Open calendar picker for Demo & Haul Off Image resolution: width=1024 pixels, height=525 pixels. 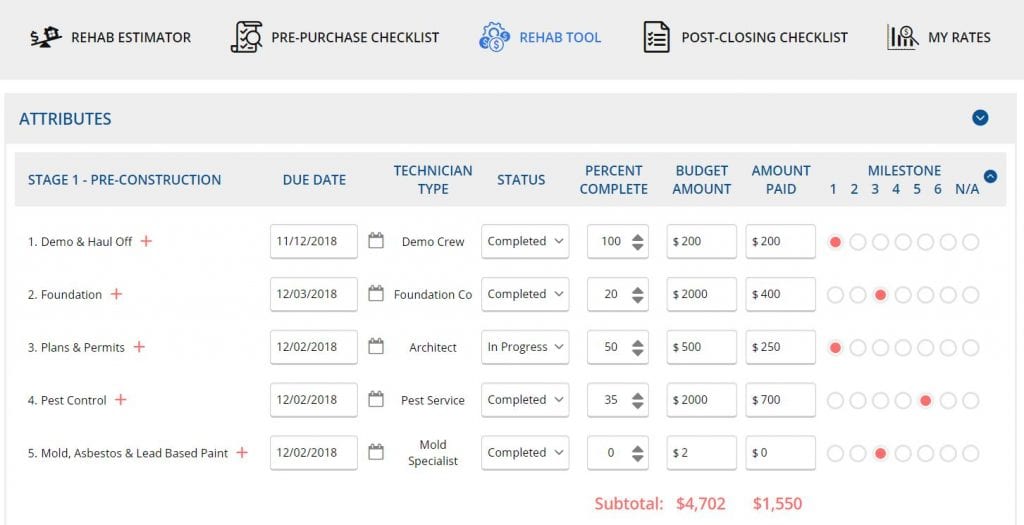click(x=376, y=241)
